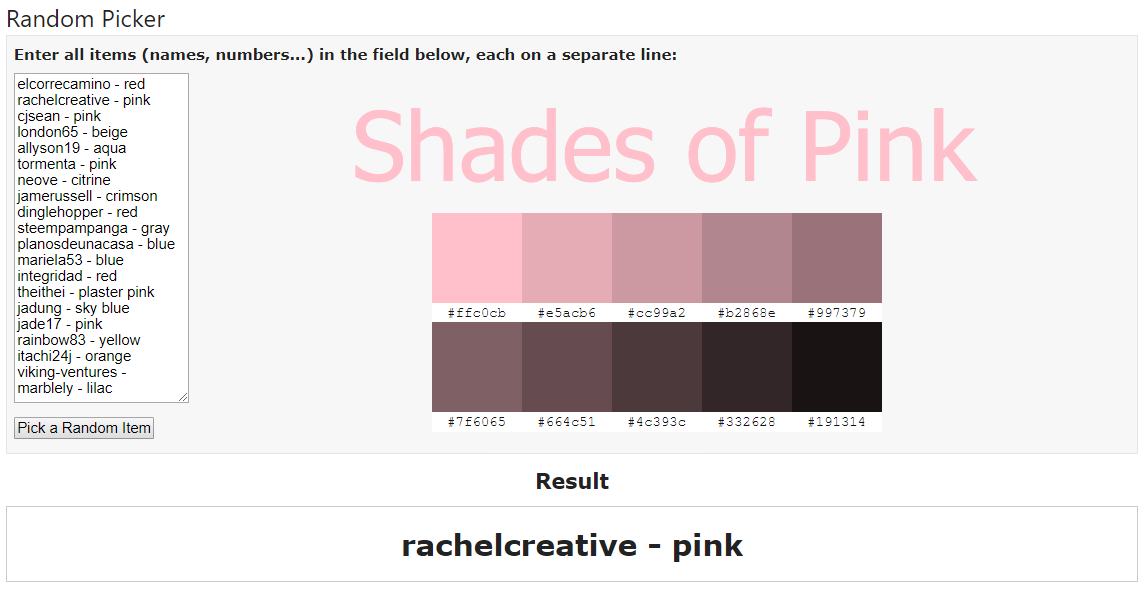Click the Shades of Pink title
This screenshot has width=1145, height=589.
pos(664,146)
